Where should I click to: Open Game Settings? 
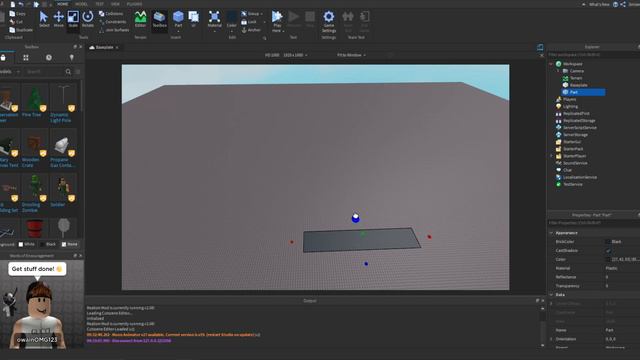(x=329, y=22)
